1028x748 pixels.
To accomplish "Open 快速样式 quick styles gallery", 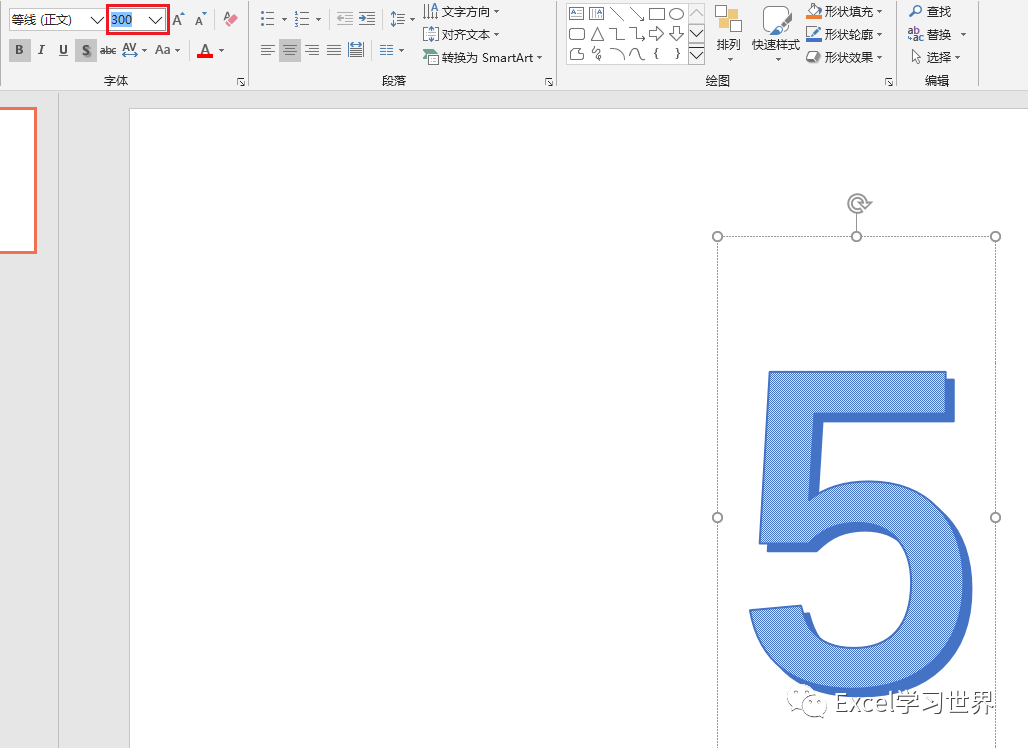I will click(776, 34).
